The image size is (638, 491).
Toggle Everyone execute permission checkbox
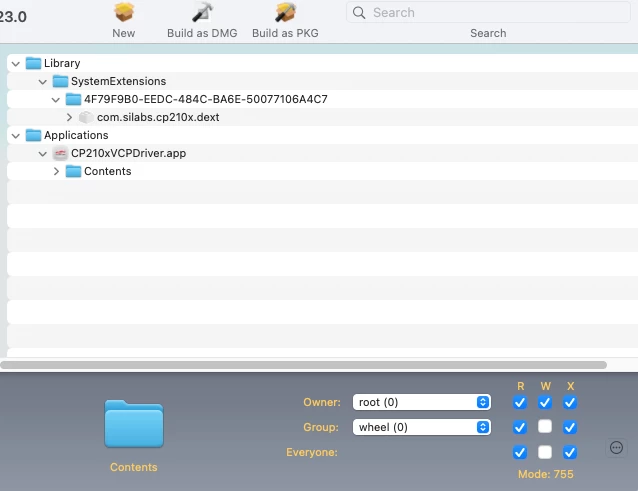[570, 452]
